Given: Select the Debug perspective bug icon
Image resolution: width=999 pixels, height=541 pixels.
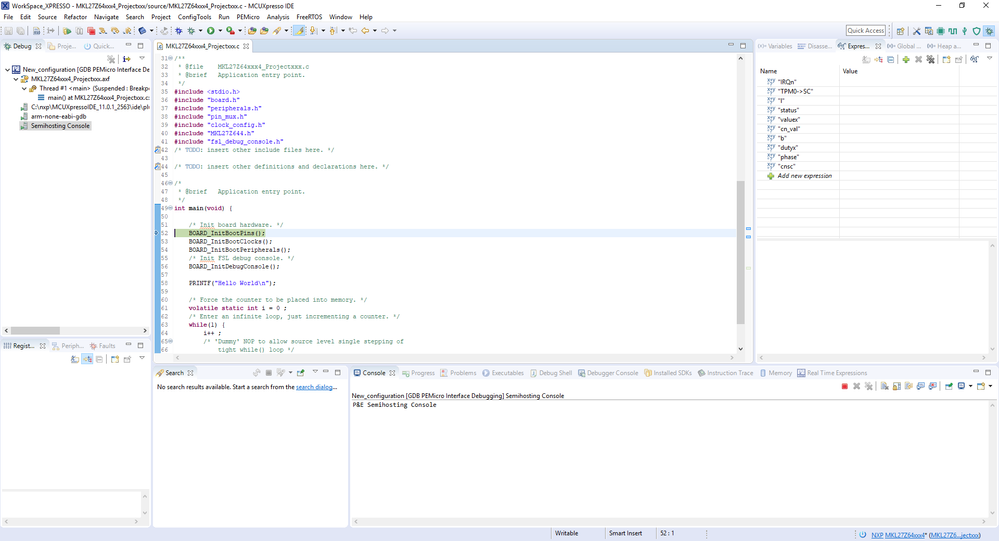Looking at the screenshot, I should pyautogui.click(x=989, y=31).
